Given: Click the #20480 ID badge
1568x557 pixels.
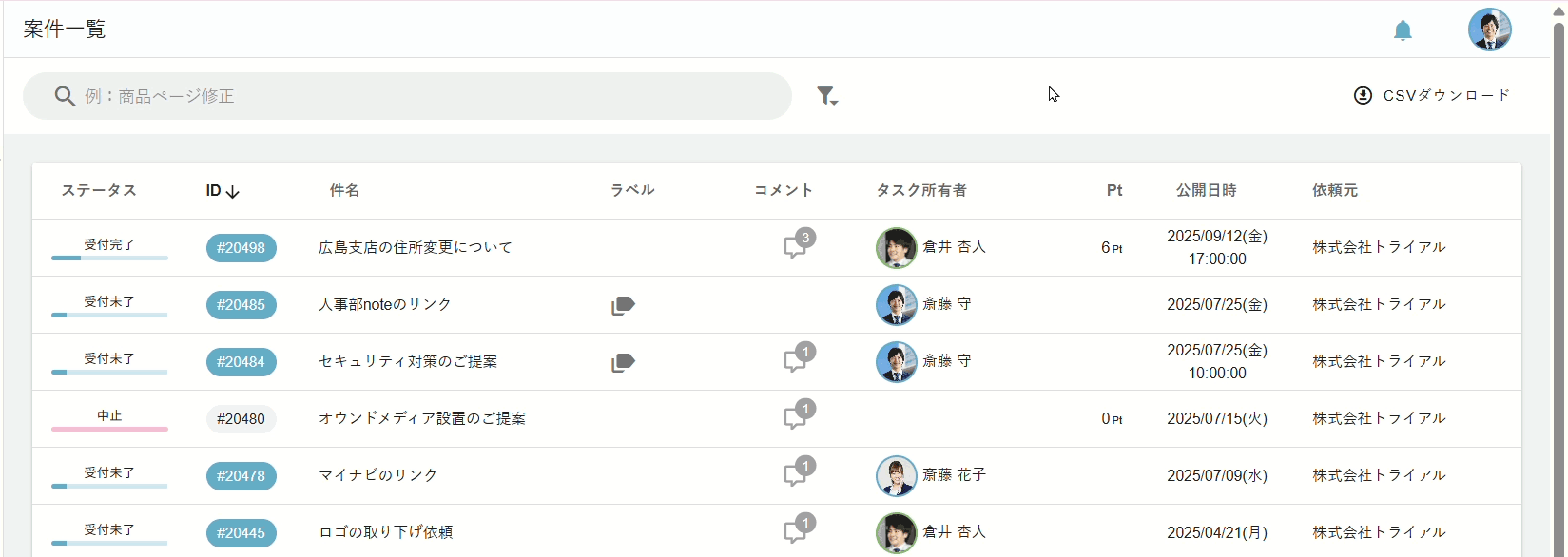Looking at the screenshot, I should (241, 419).
